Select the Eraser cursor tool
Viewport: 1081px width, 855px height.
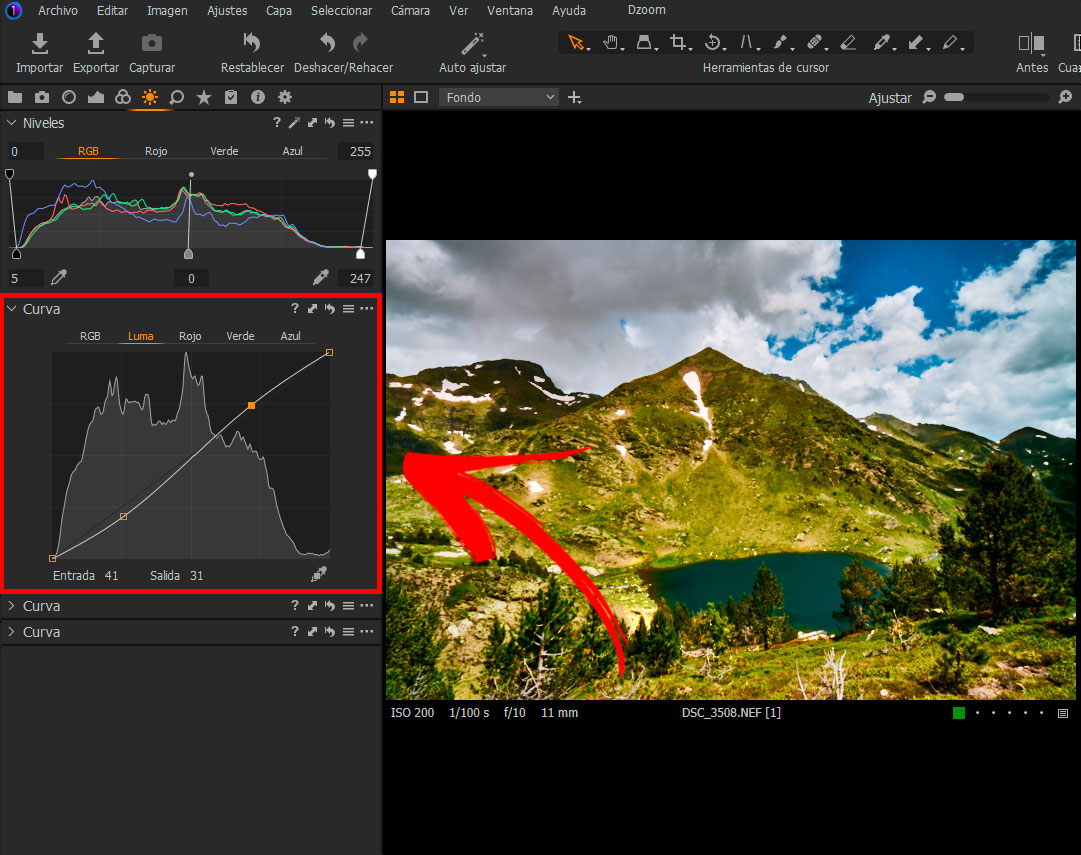(x=849, y=42)
